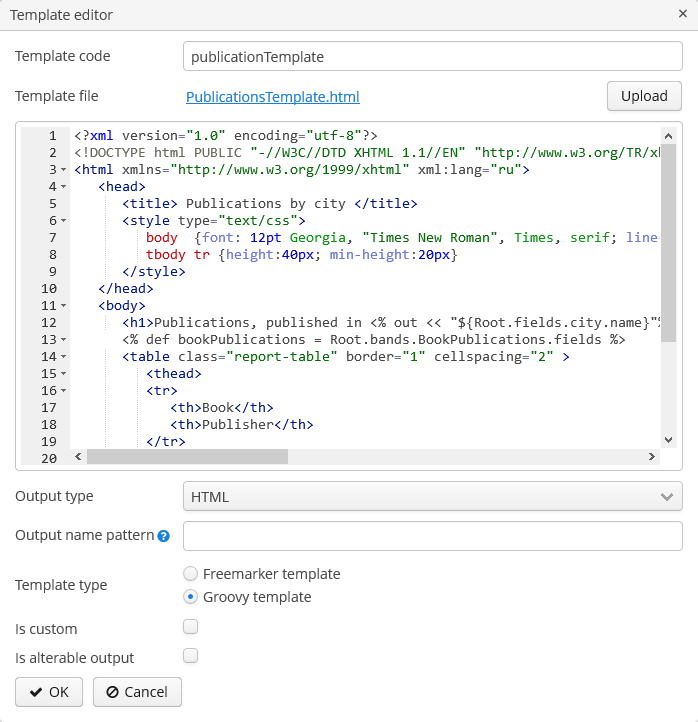Click the body font CSS rule on line 7
The height and width of the screenshot is (722, 698).
coord(403,238)
